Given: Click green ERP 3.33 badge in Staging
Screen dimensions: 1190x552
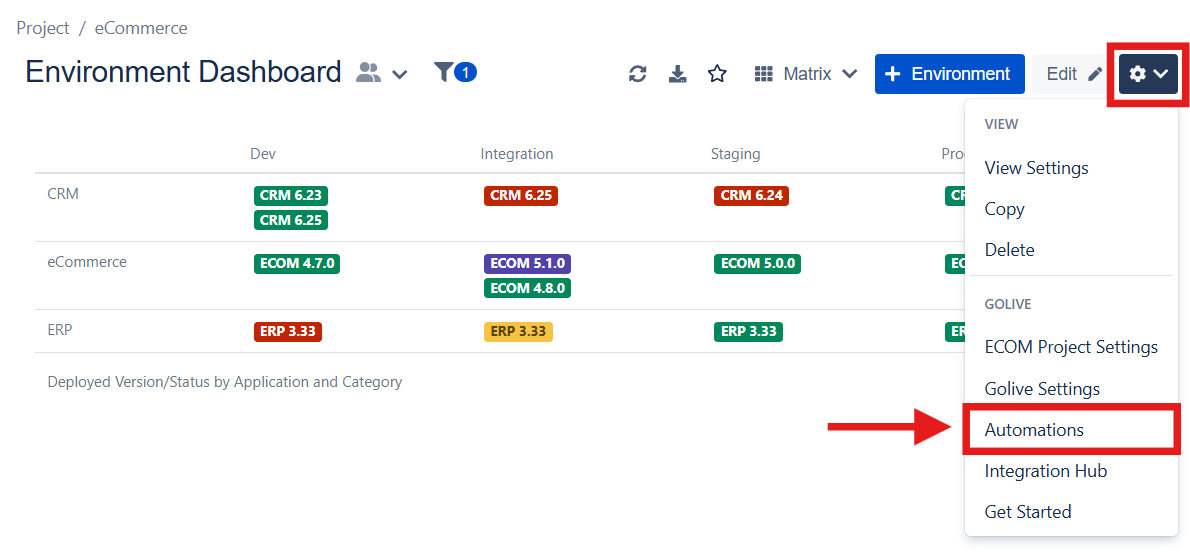Looking at the screenshot, I should tap(748, 332).
